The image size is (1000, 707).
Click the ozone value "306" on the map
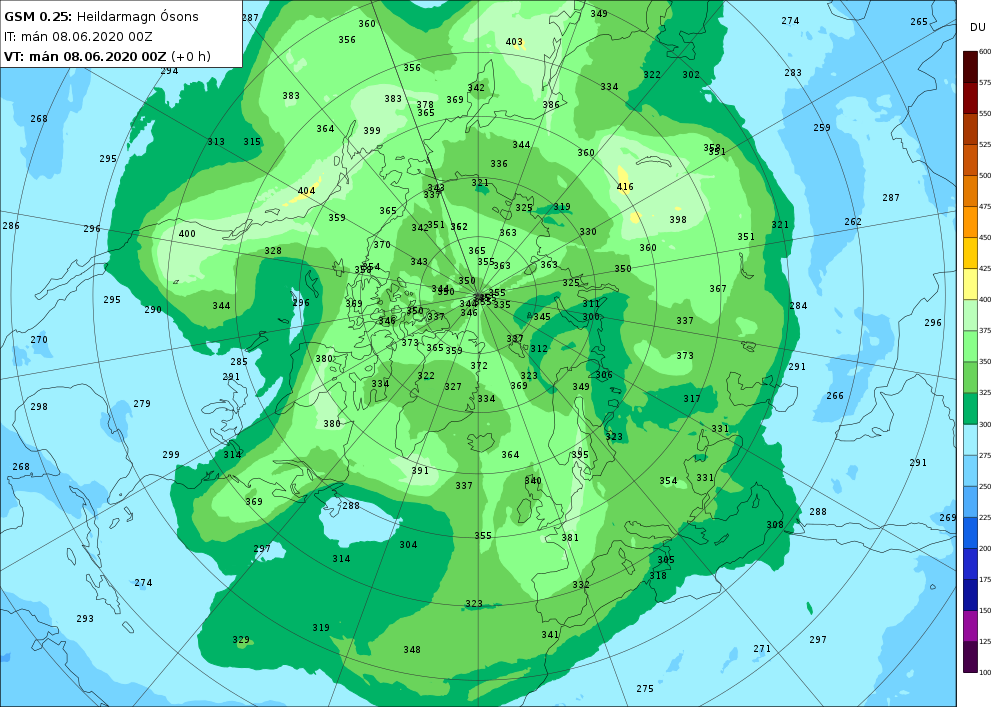point(604,375)
